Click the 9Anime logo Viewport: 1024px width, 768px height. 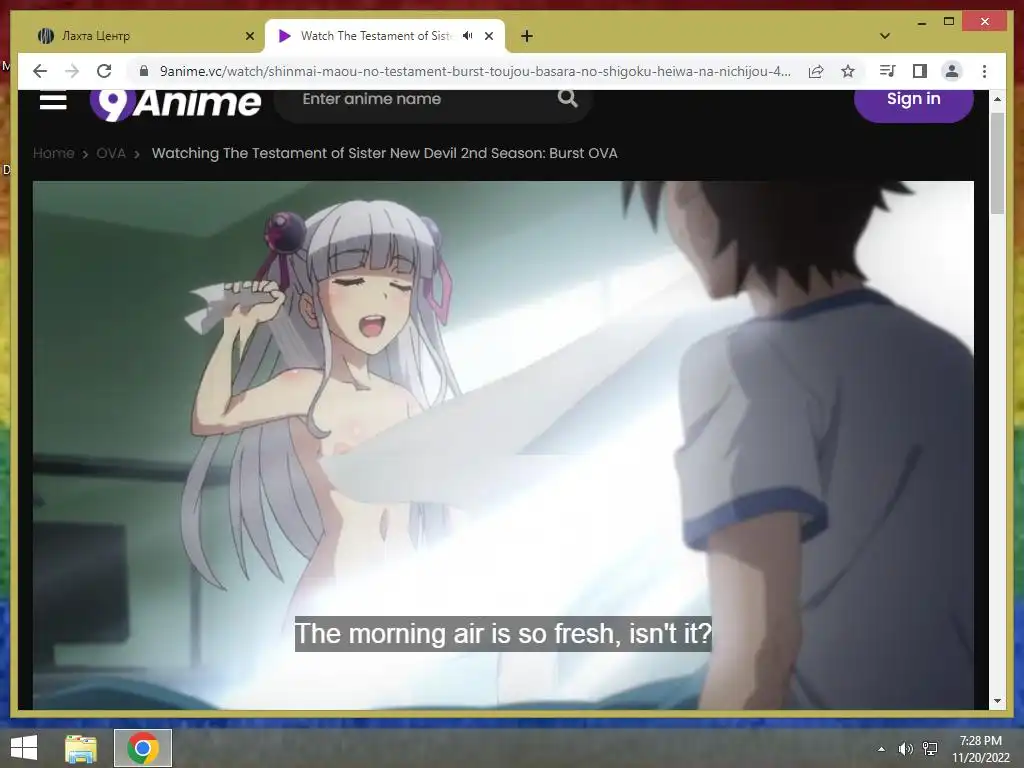[175, 103]
